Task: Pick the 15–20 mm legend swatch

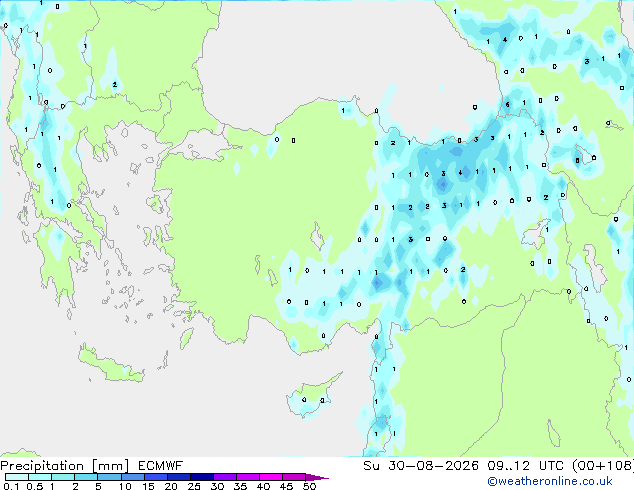Action: 155,477
